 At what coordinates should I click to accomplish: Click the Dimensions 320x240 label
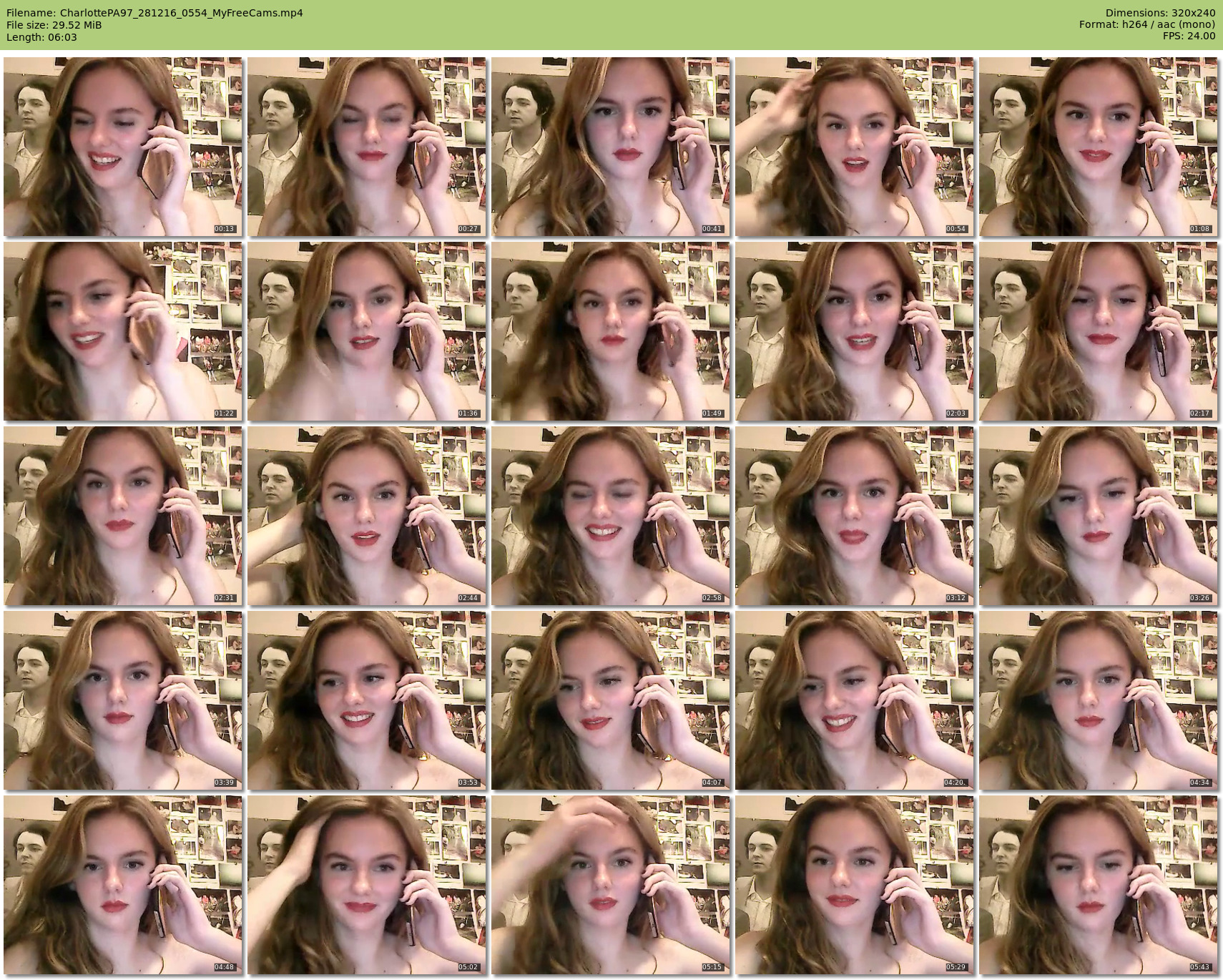pos(1160,13)
